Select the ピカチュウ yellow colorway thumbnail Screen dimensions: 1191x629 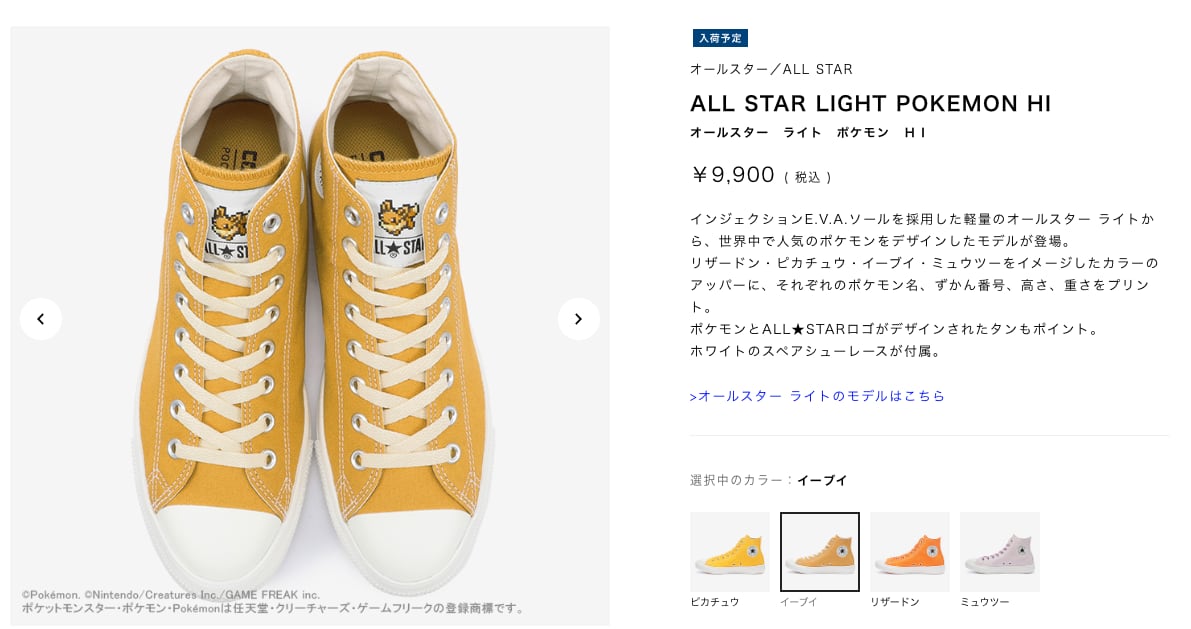(729, 551)
